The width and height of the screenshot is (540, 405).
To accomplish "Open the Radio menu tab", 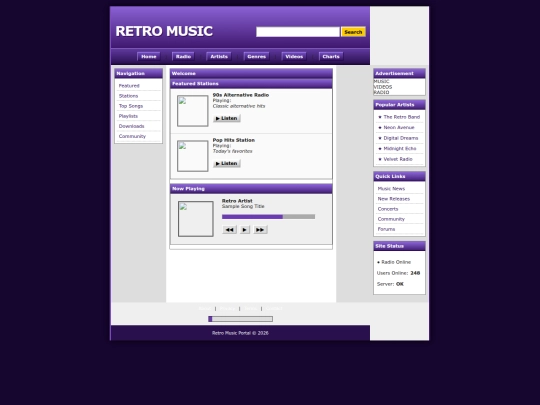I will click(183, 56).
